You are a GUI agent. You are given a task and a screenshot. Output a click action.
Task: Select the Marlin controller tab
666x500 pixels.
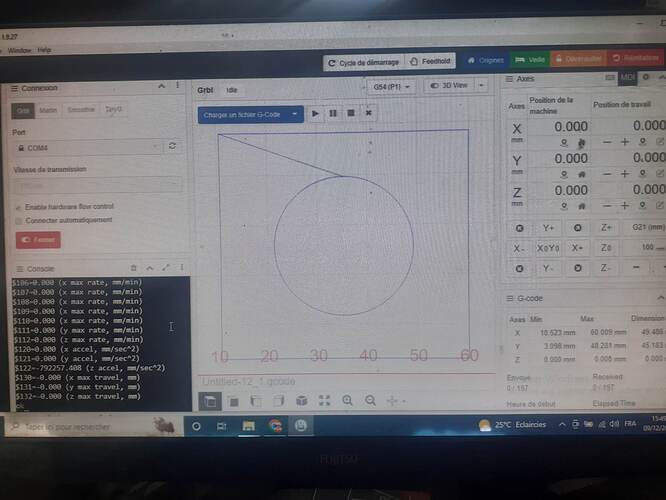pyautogui.click(x=48, y=110)
